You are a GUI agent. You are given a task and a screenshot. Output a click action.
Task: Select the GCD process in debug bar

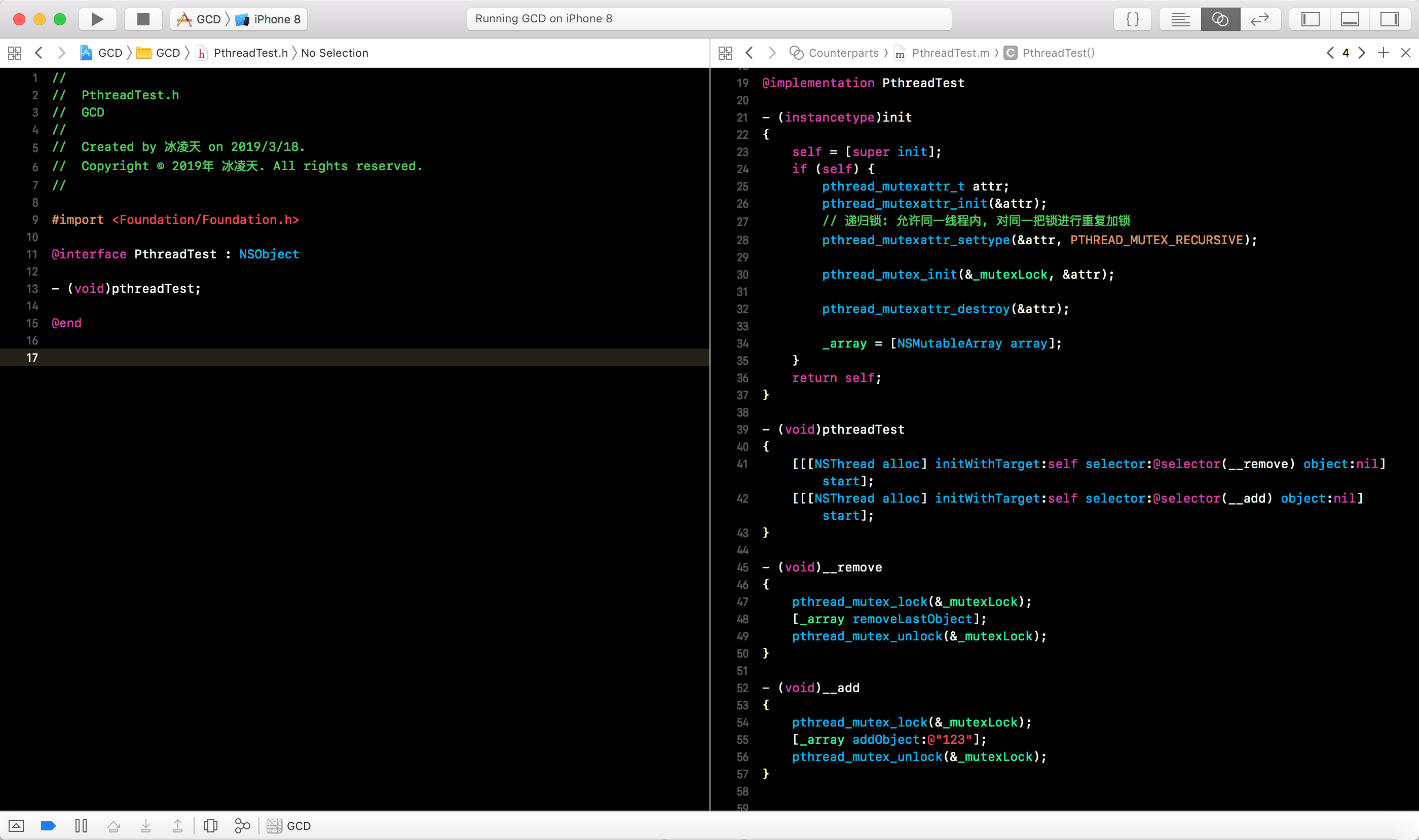click(x=289, y=826)
